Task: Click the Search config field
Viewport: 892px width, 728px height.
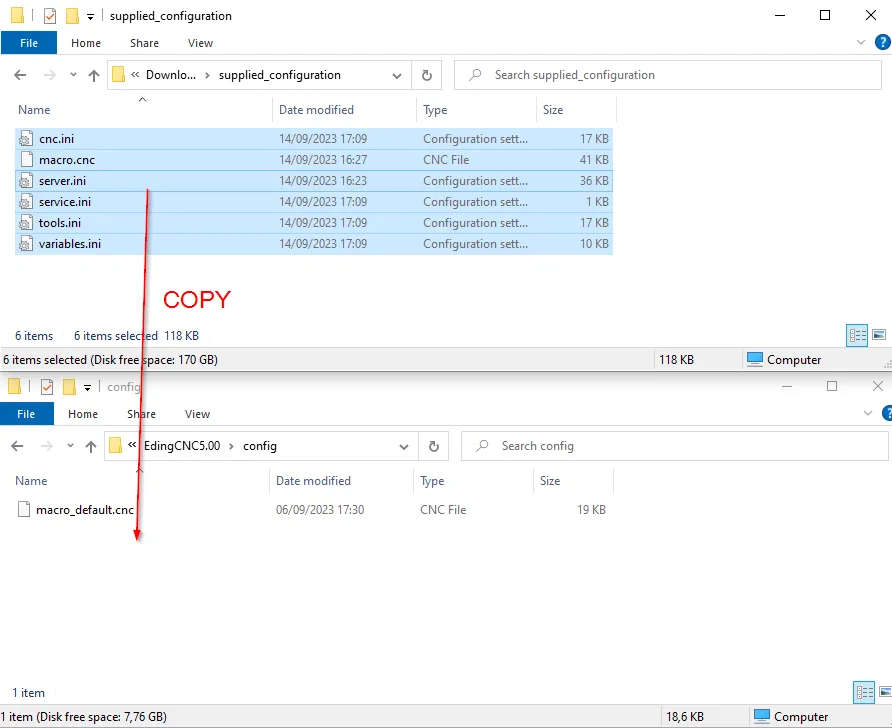Action: (675, 446)
